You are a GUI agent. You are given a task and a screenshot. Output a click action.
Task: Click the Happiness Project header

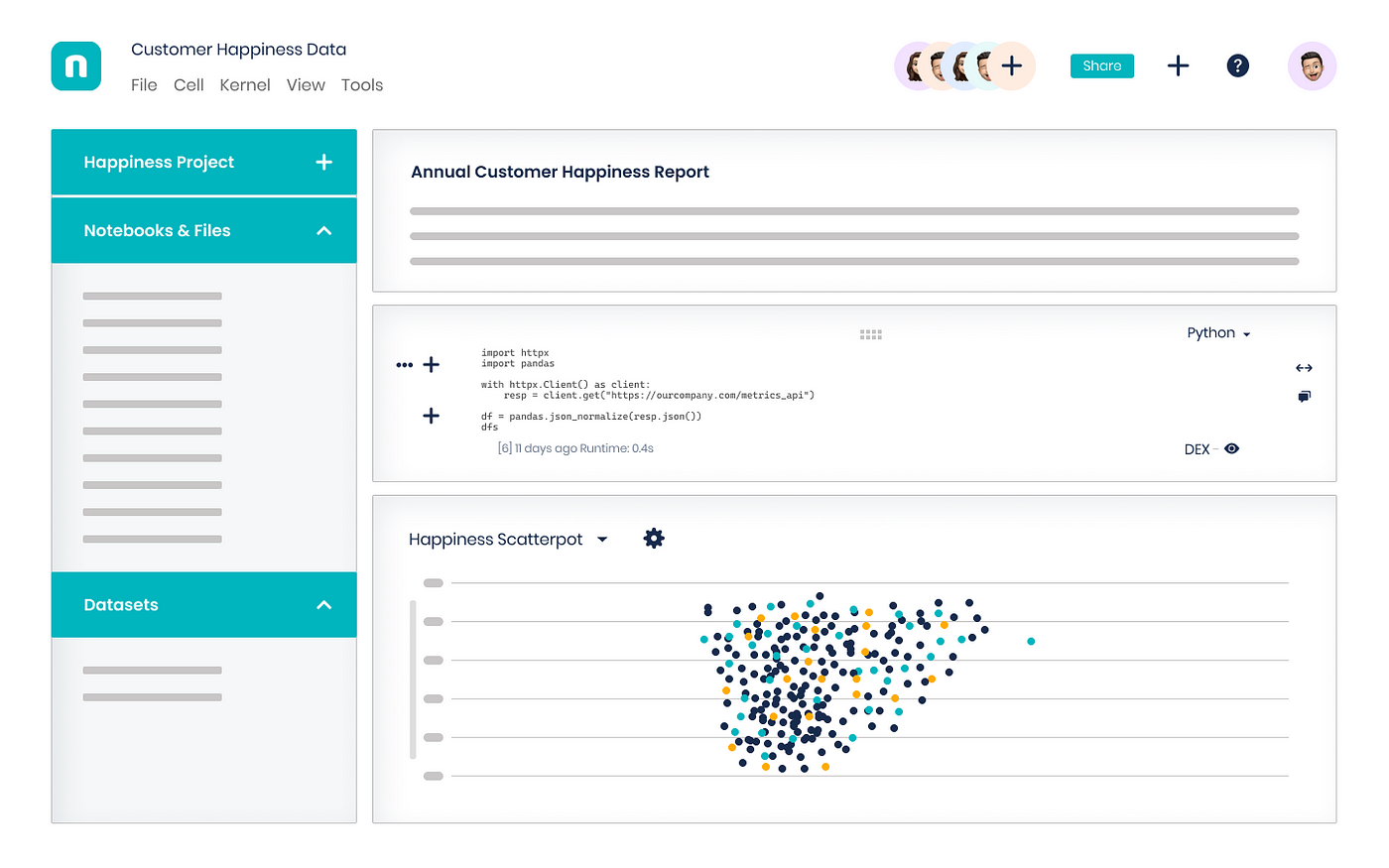coord(203,162)
